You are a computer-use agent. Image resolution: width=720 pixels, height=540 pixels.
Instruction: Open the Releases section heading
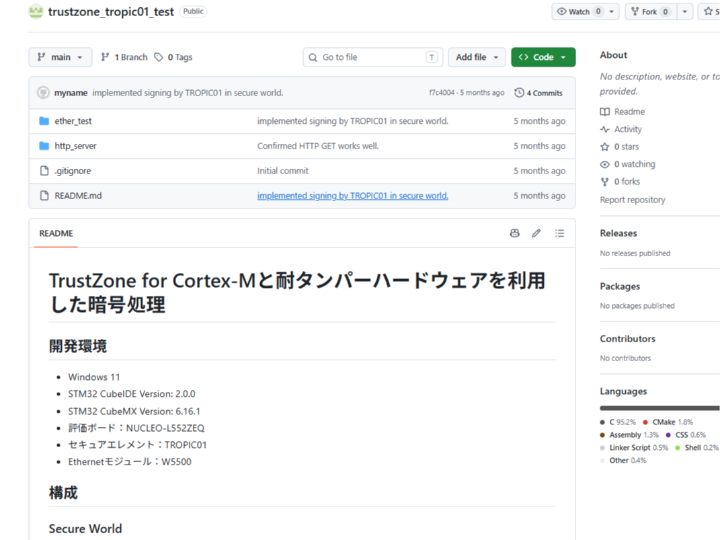[x=619, y=233]
